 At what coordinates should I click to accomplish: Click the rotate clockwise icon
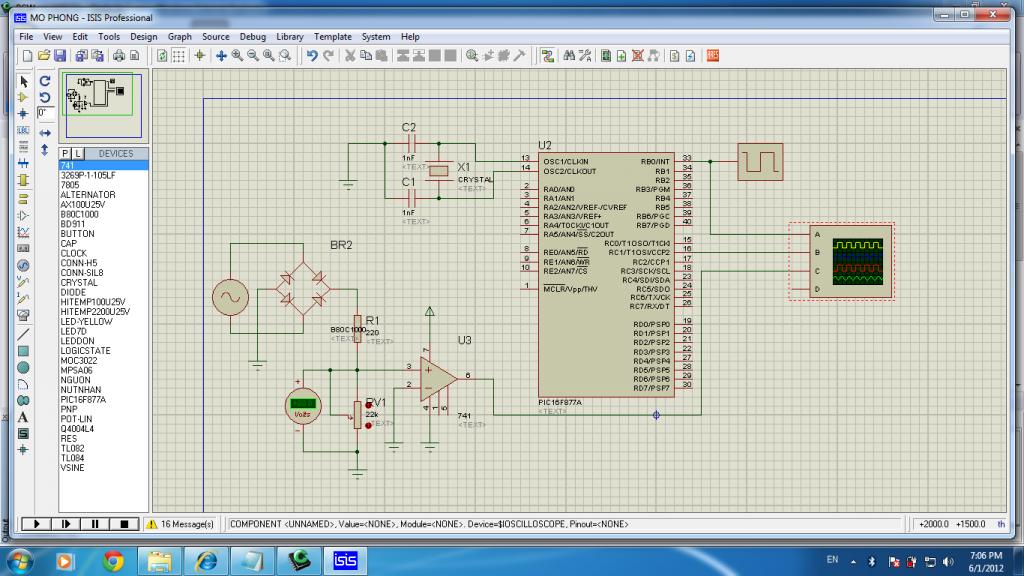click(x=45, y=81)
